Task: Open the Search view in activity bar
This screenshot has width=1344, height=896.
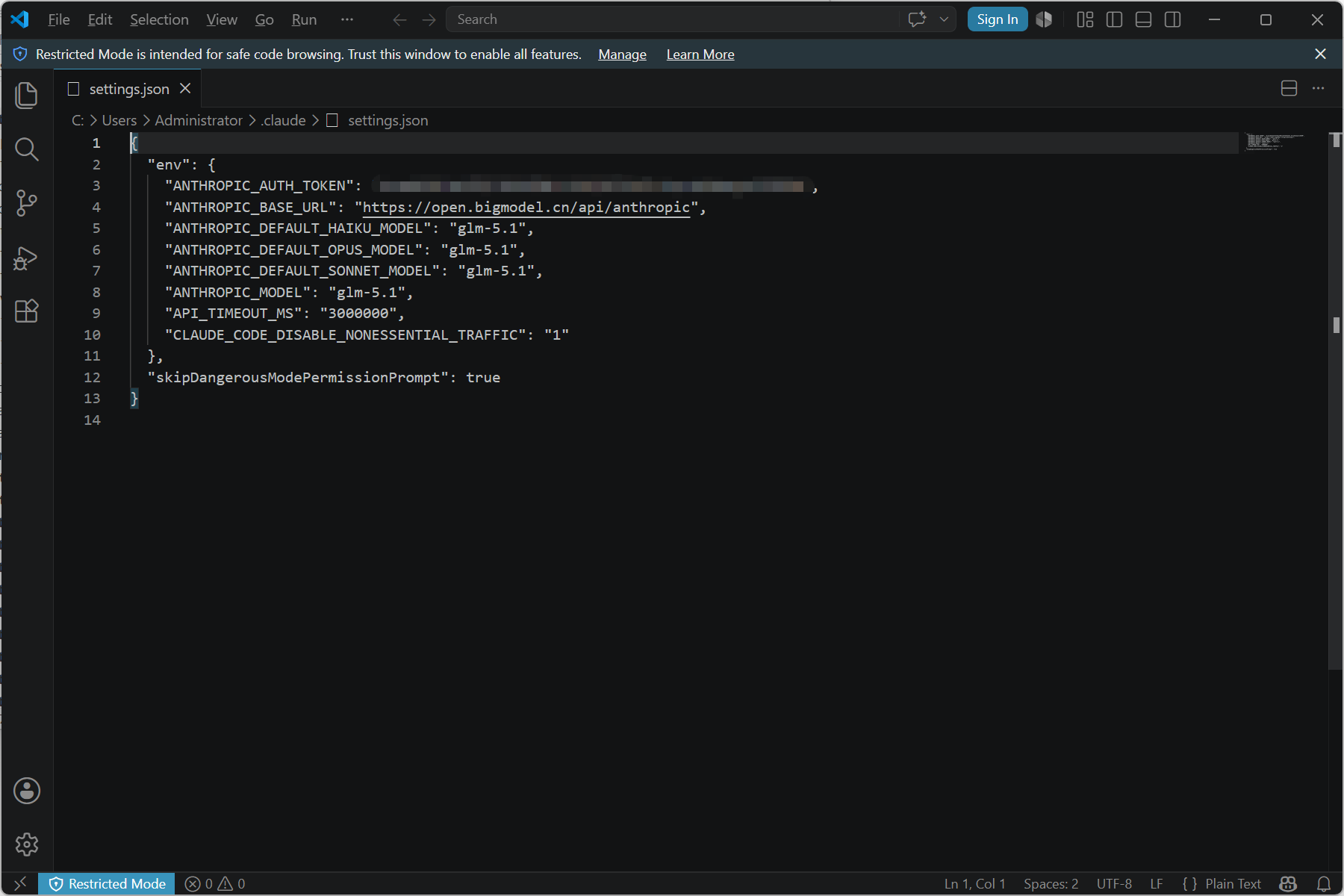Action: (27, 149)
